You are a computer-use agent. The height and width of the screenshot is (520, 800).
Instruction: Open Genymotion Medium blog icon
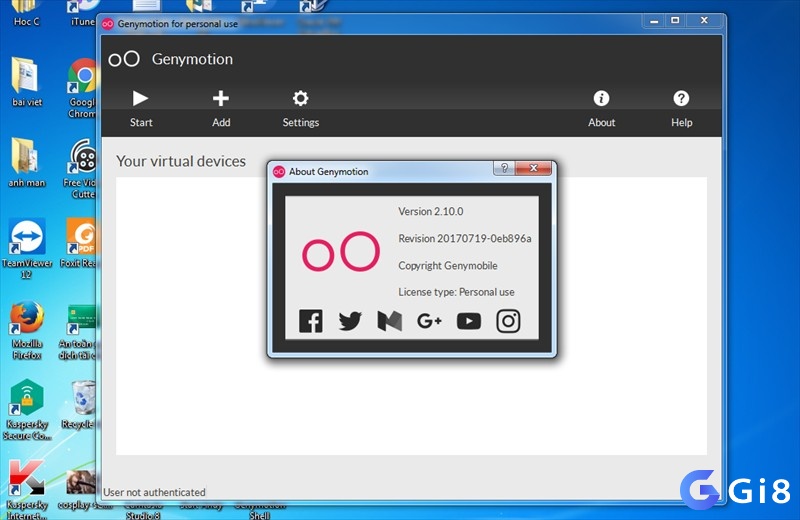click(x=390, y=321)
